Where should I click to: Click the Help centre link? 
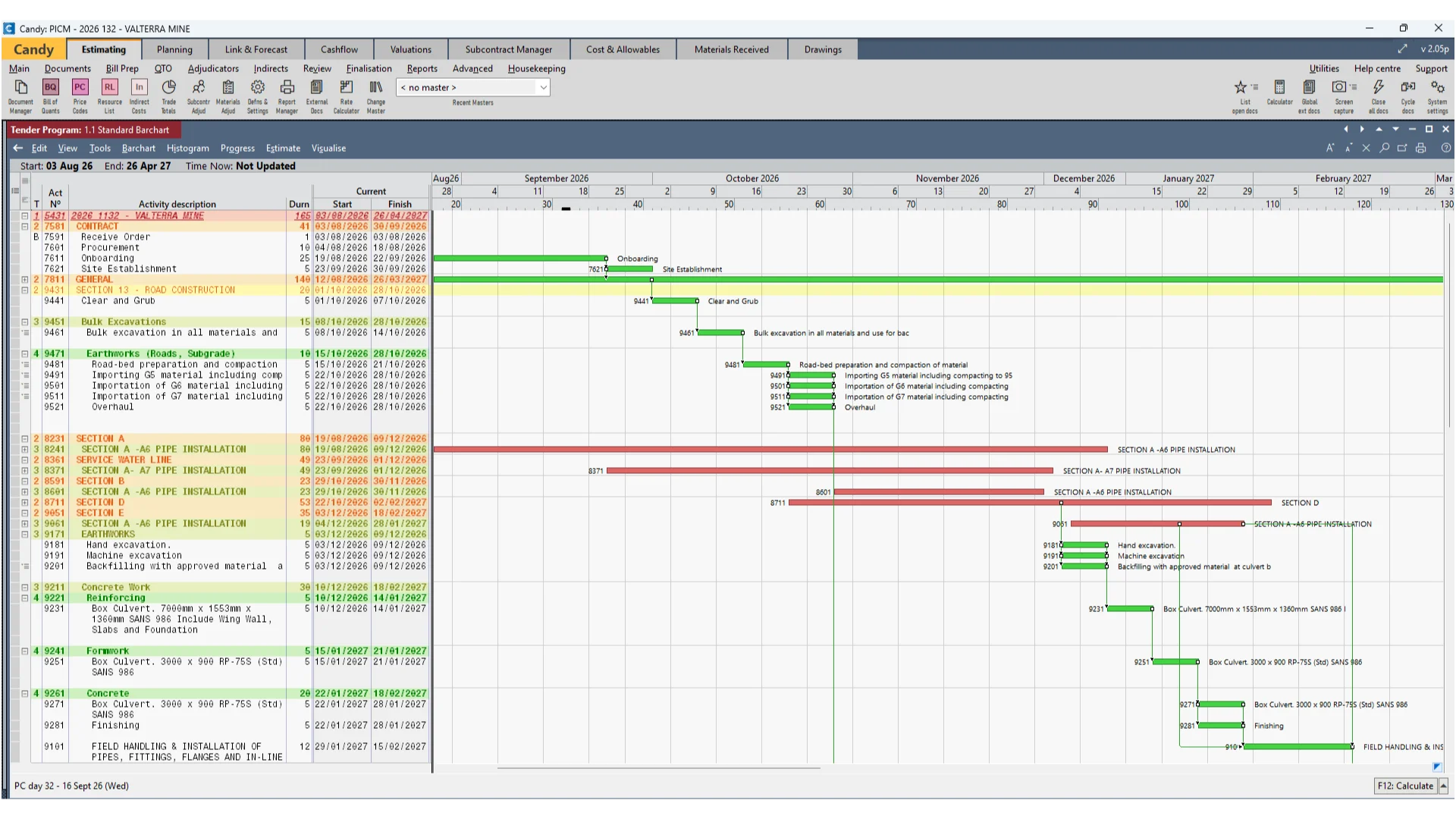click(x=1377, y=68)
